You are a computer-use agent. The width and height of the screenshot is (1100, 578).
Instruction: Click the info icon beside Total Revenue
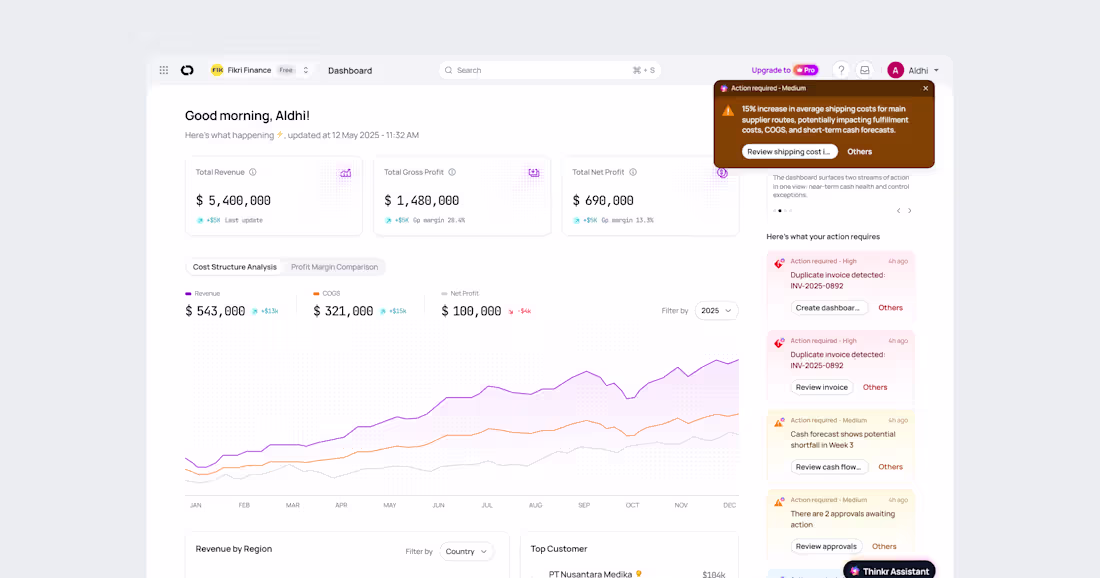[253, 172]
